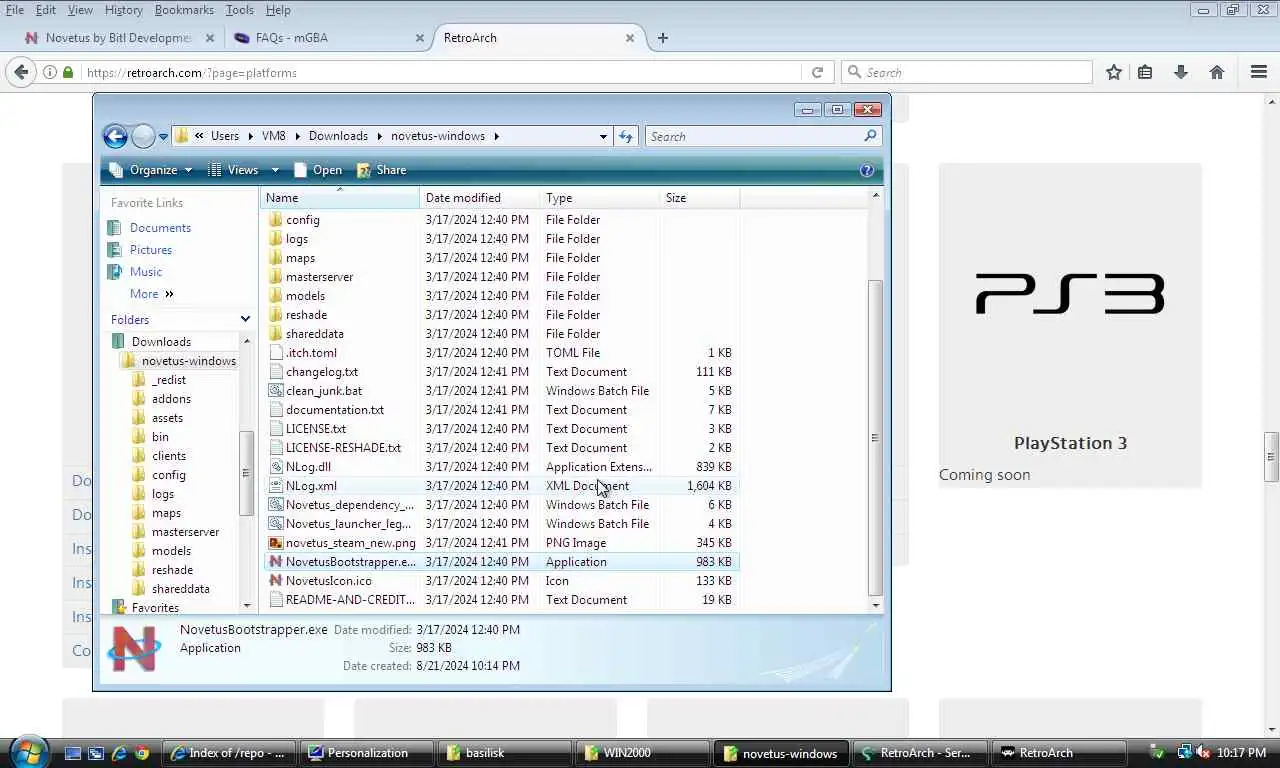1280x768 pixels.
Task: Select the LICENSE-RESHADE.txt file
Action: click(343, 448)
